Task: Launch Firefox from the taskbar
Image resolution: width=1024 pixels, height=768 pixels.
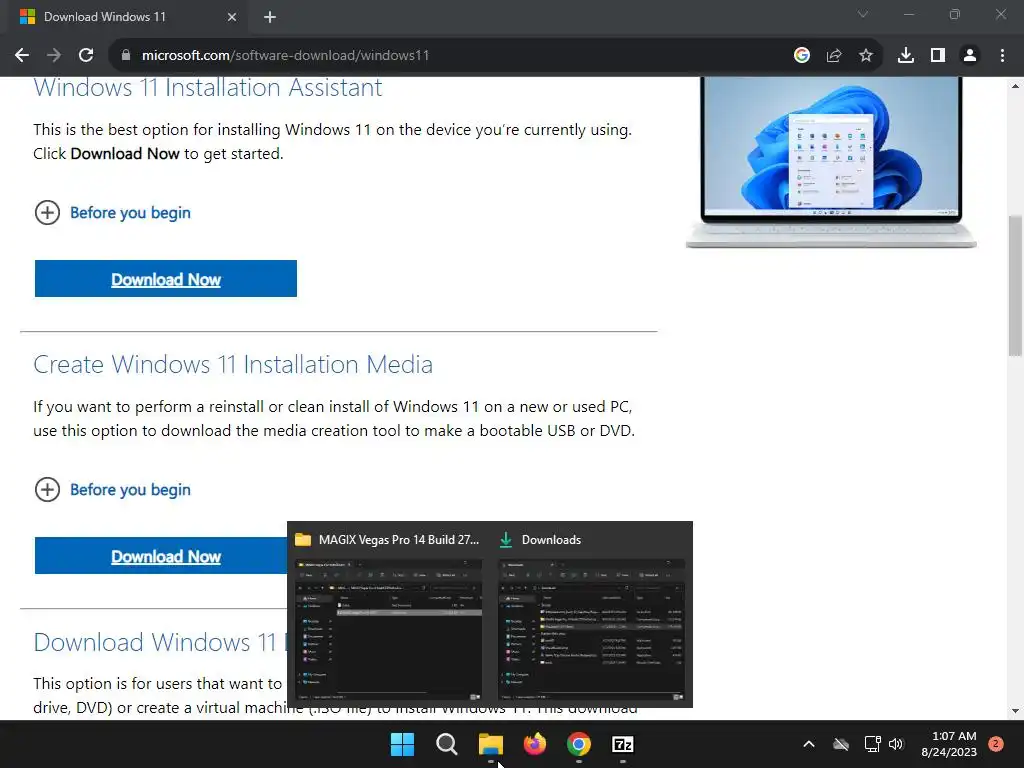Action: coord(535,744)
